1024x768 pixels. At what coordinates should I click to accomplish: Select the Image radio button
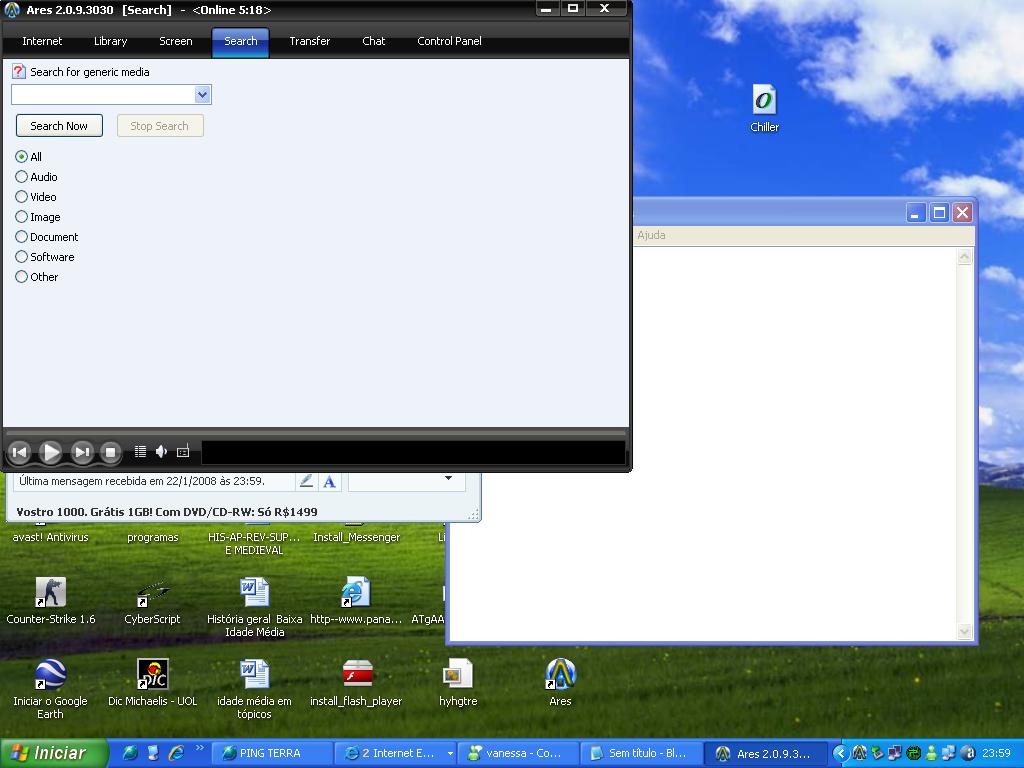(22, 217)
